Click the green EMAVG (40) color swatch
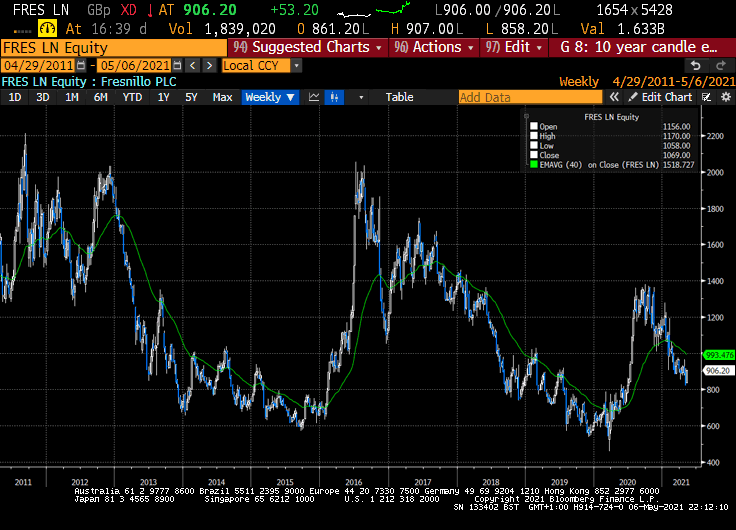 [534, 164]
